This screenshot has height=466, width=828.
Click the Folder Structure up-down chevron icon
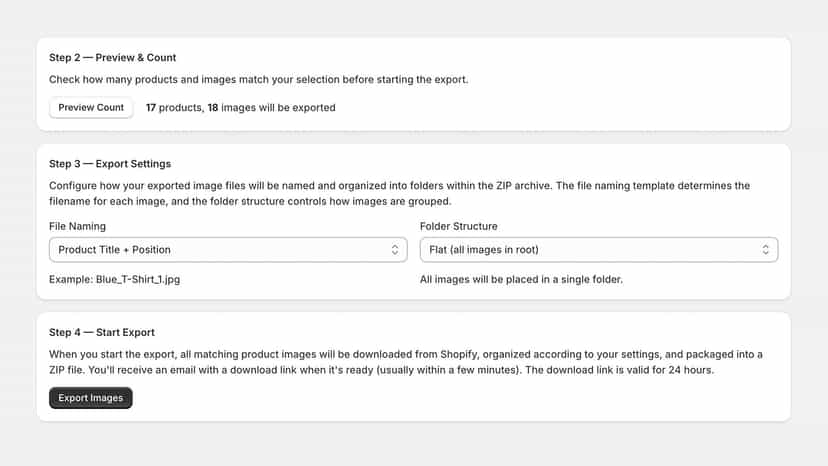point(765,249)
